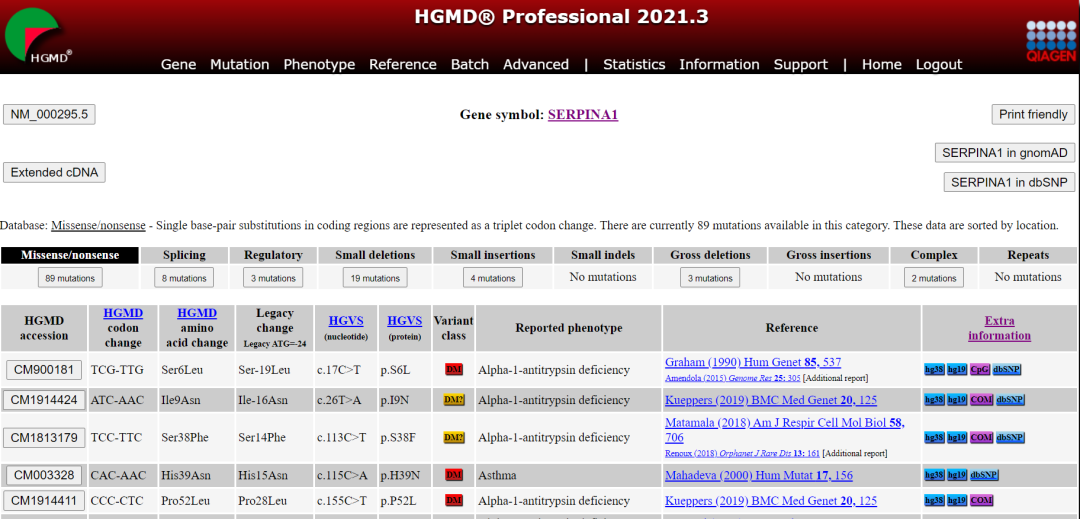Click the DM? variant class icon for Ser38Phe

454,437
